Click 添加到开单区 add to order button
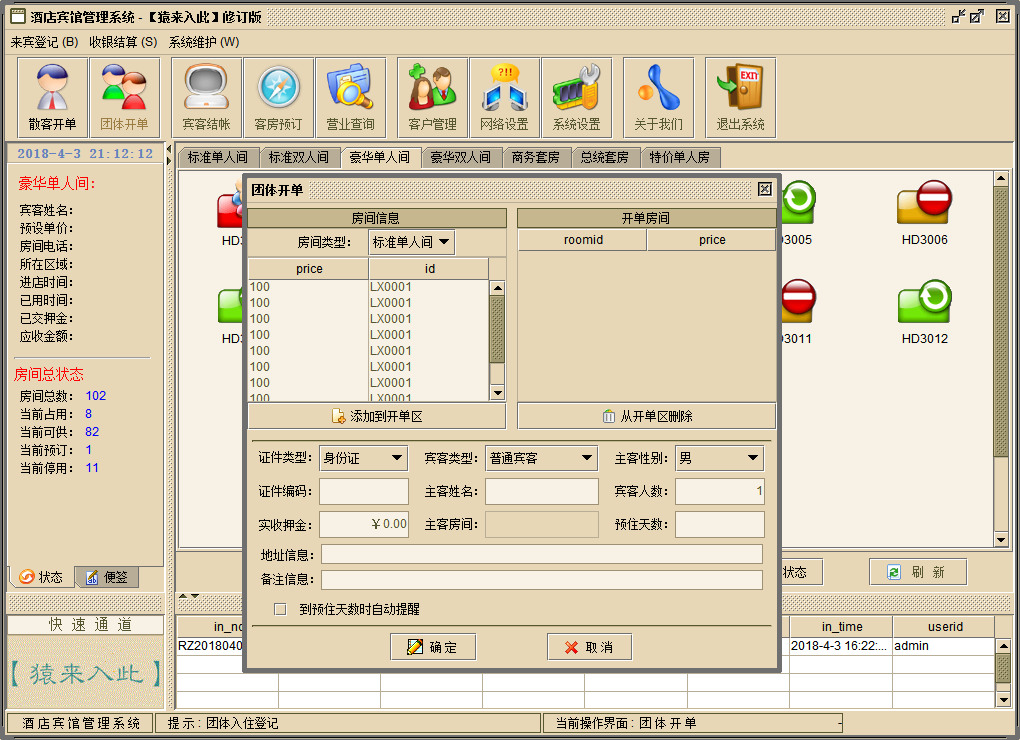1020x740 pixels. pyautogui.click(x=377, y=416)
